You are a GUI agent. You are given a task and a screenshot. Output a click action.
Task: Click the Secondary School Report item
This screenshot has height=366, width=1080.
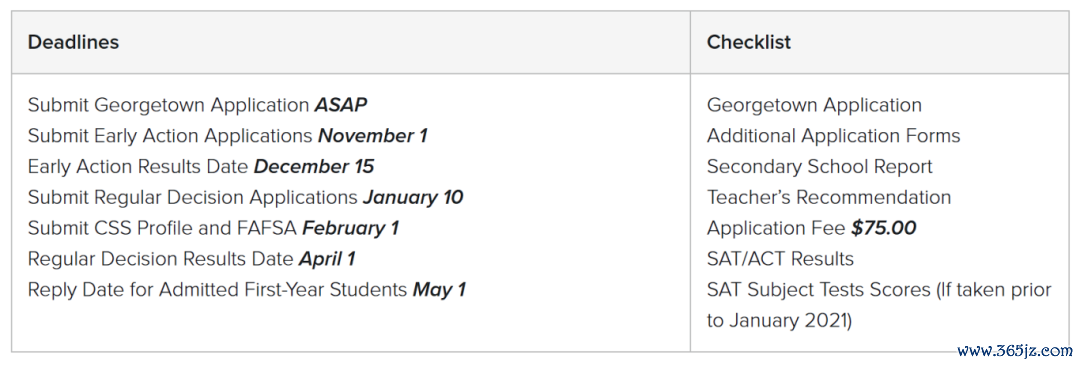(x=820, y=167)
